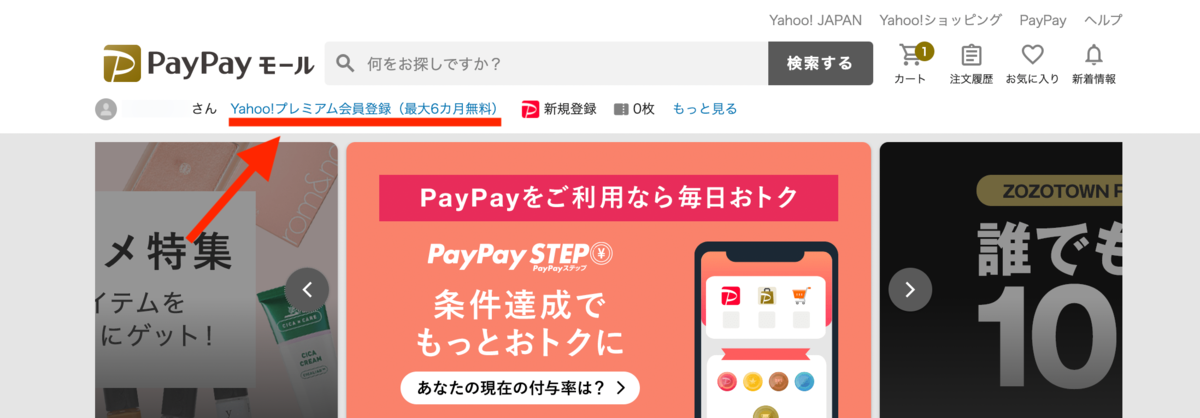
Task: Click the red PayPay icon beside 新規登録
Action: [x=531, y=109]
